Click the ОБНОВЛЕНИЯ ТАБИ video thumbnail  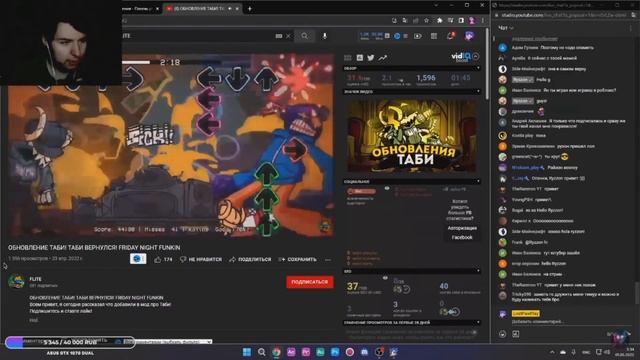(411, 136)
